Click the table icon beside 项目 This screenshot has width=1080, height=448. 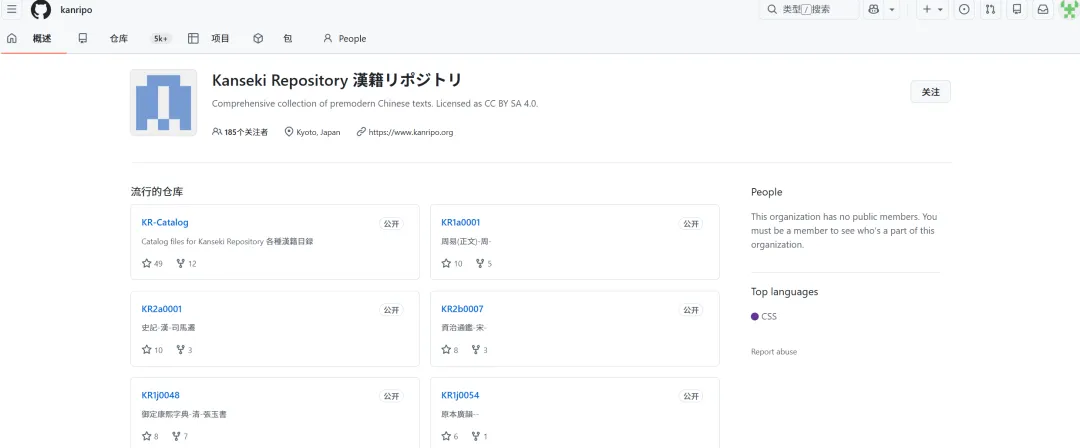194,39
